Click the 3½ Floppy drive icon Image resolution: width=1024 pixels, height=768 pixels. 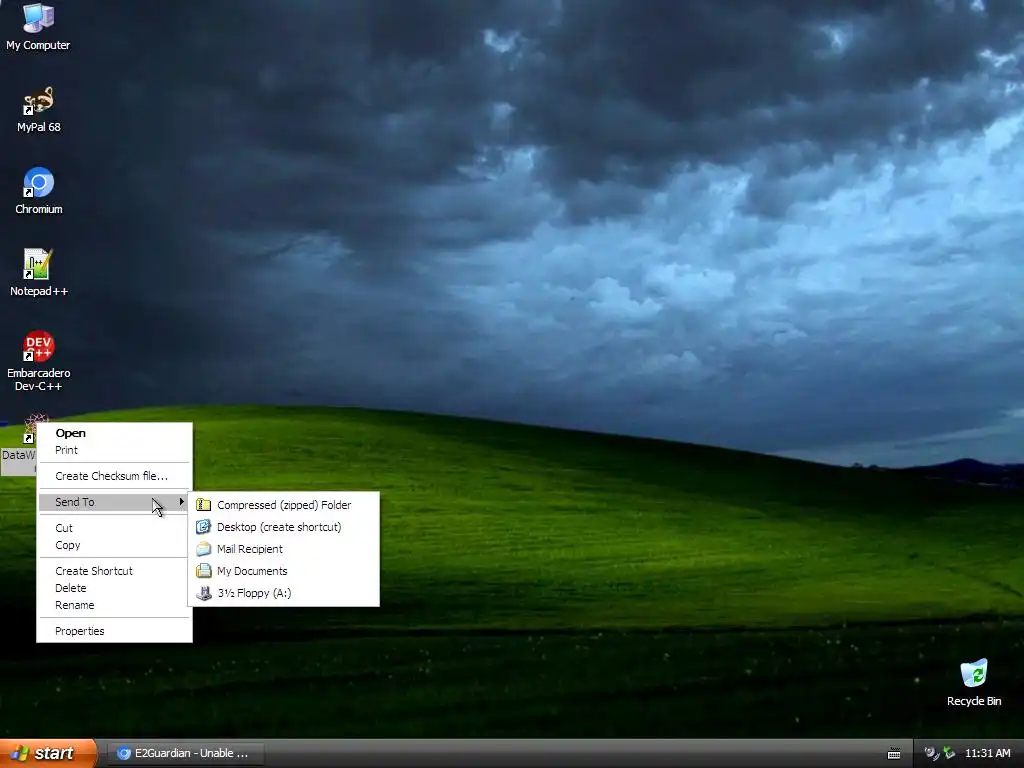pos(204,593)
